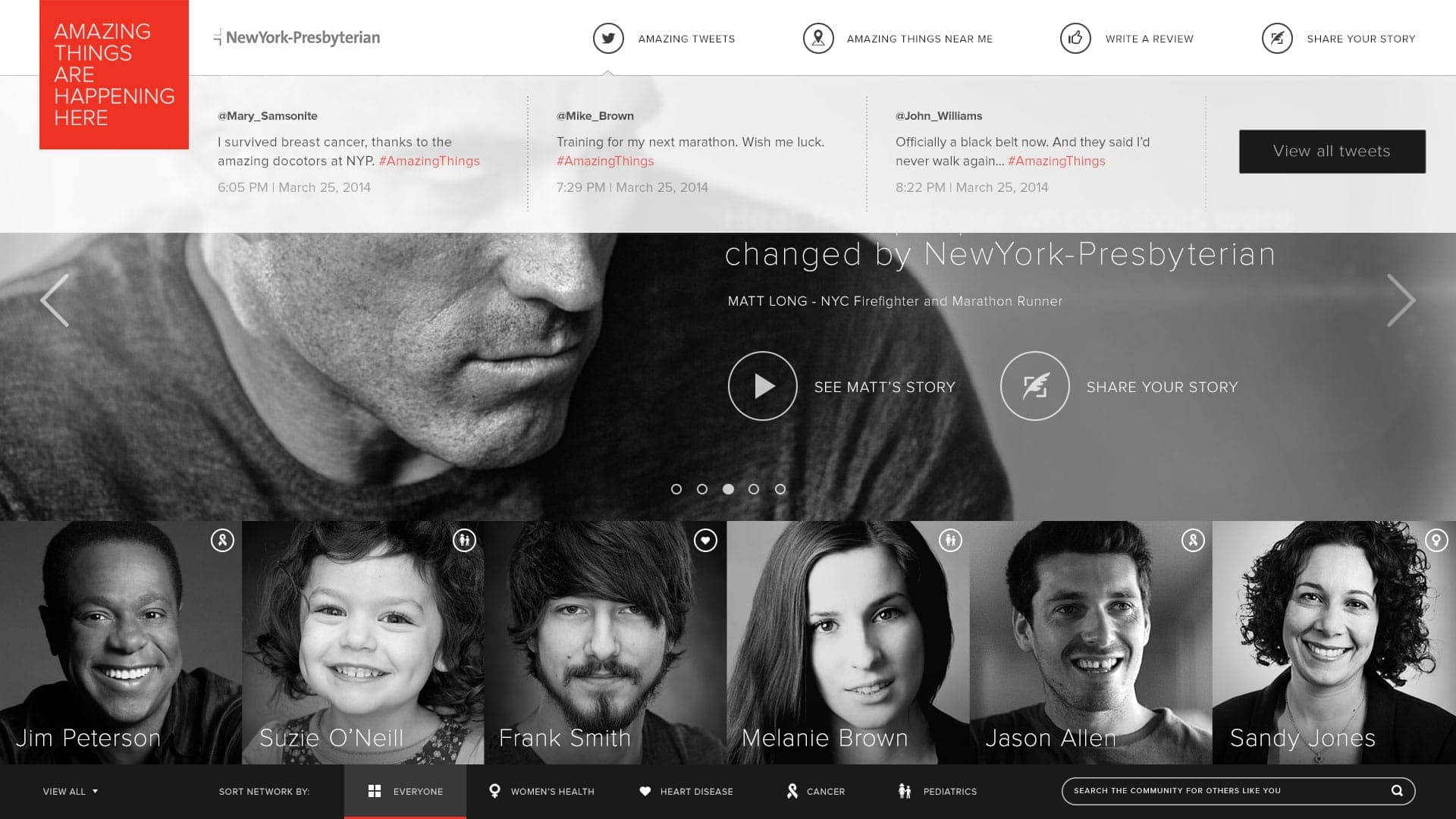The width and height of the screenshot is (1456, 819).
Task: Go to next slide with right chevron
Action: tap(1401, 300)
